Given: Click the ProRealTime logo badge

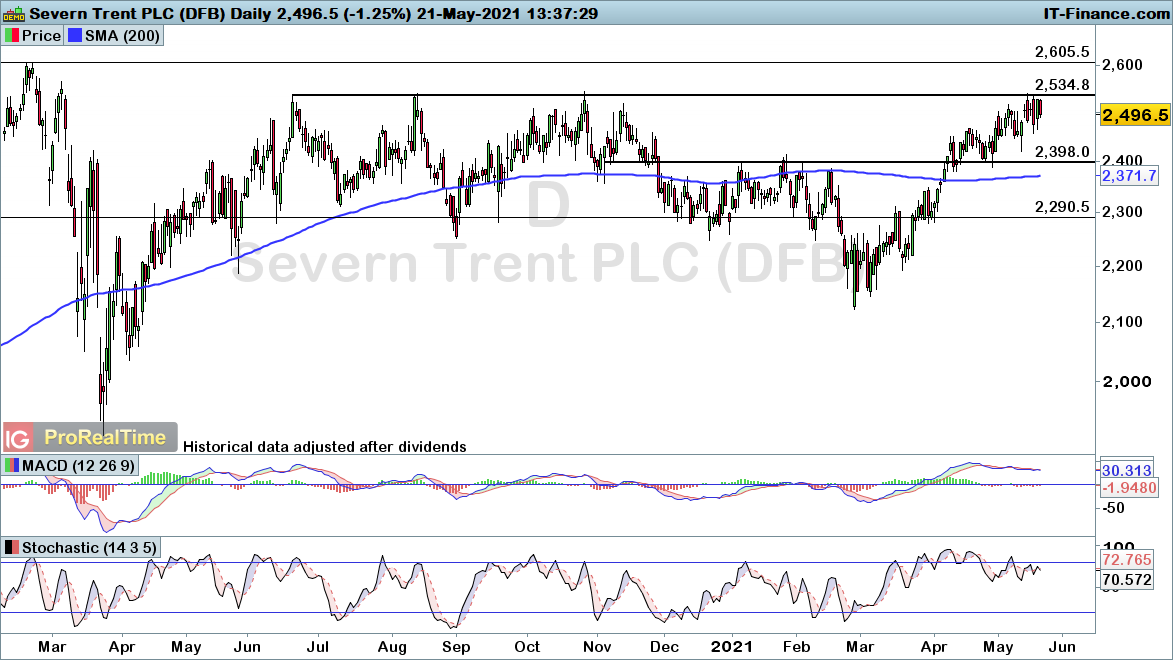Looking at the screenshot, I should [106, 437].
